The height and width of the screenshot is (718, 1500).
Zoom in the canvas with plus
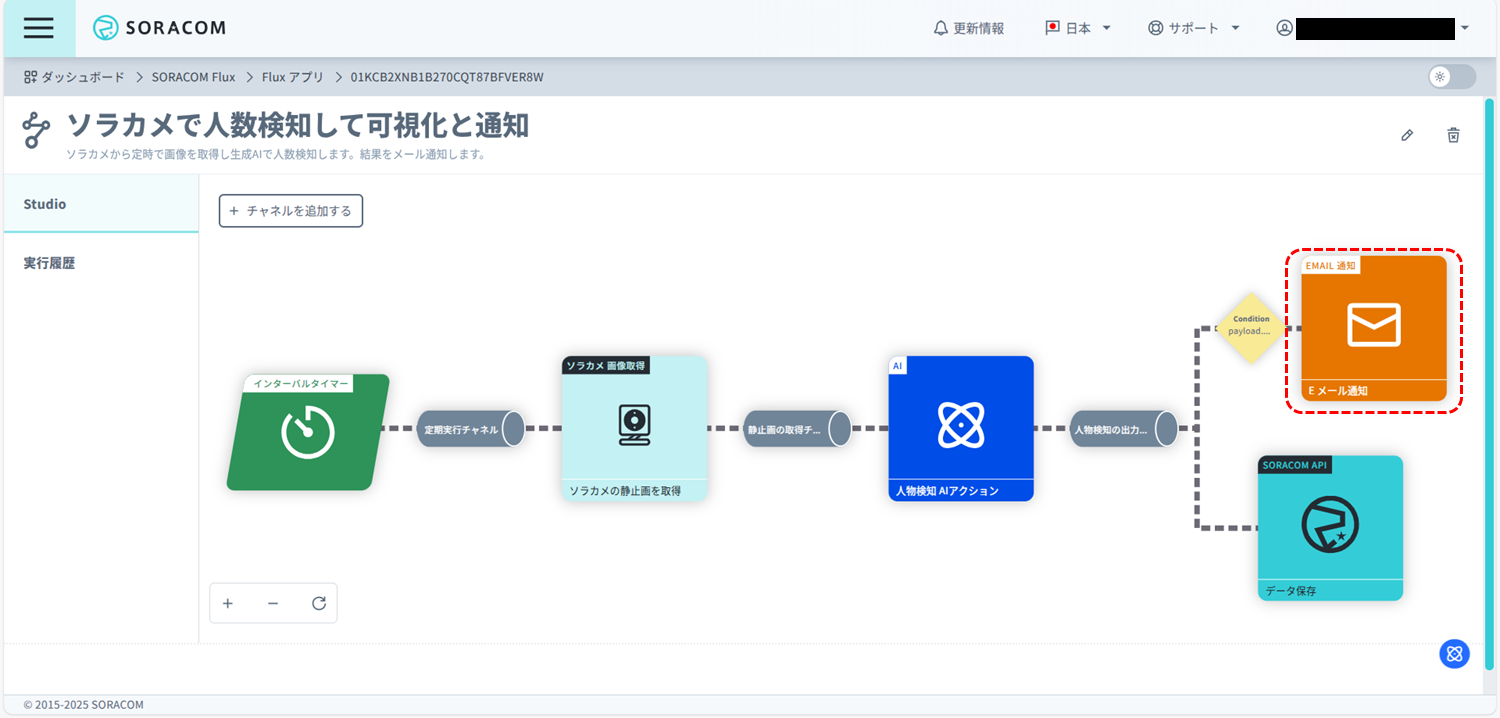(x=228, y=603)
